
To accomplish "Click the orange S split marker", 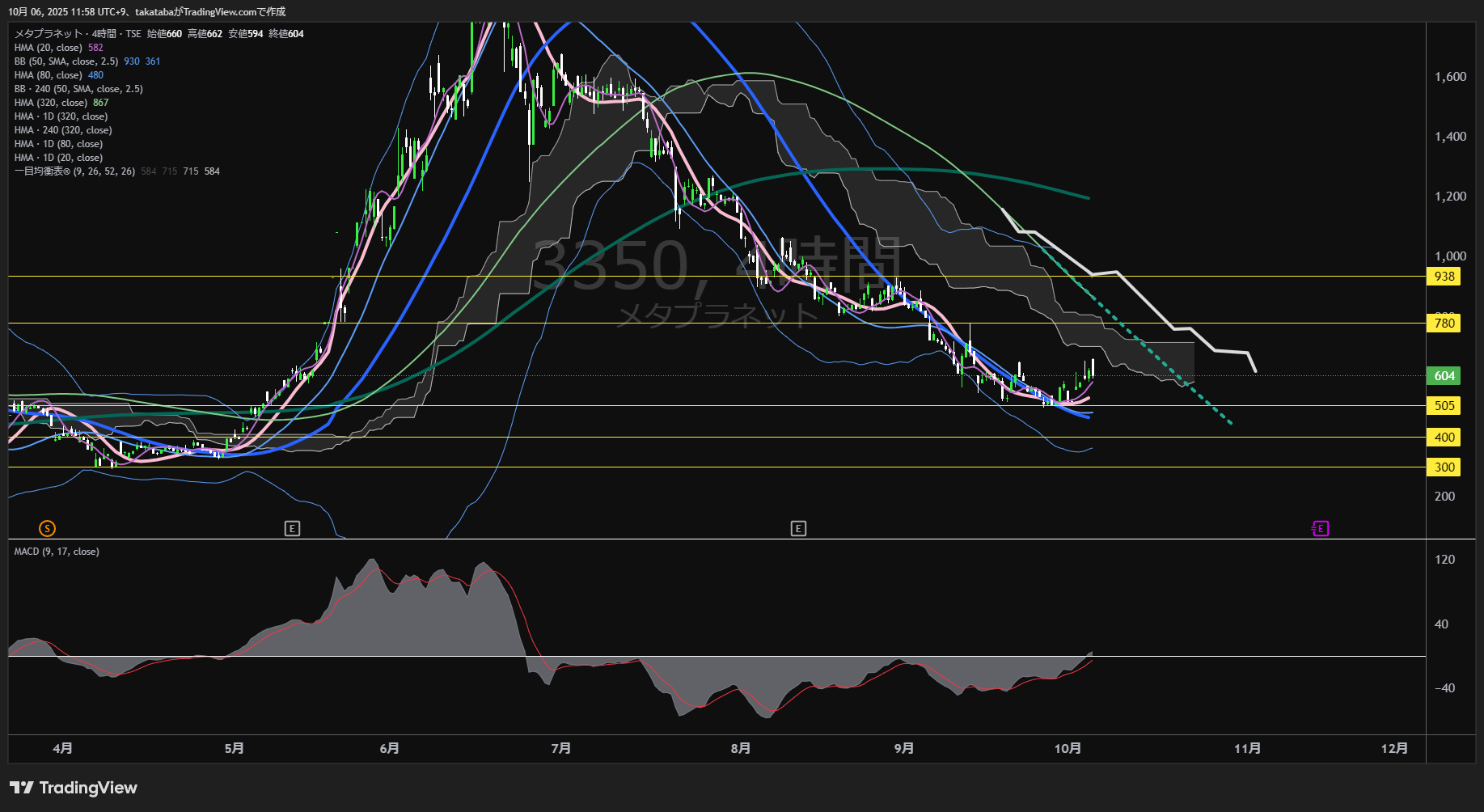I will pyautogui.click(x=47, y=529).
